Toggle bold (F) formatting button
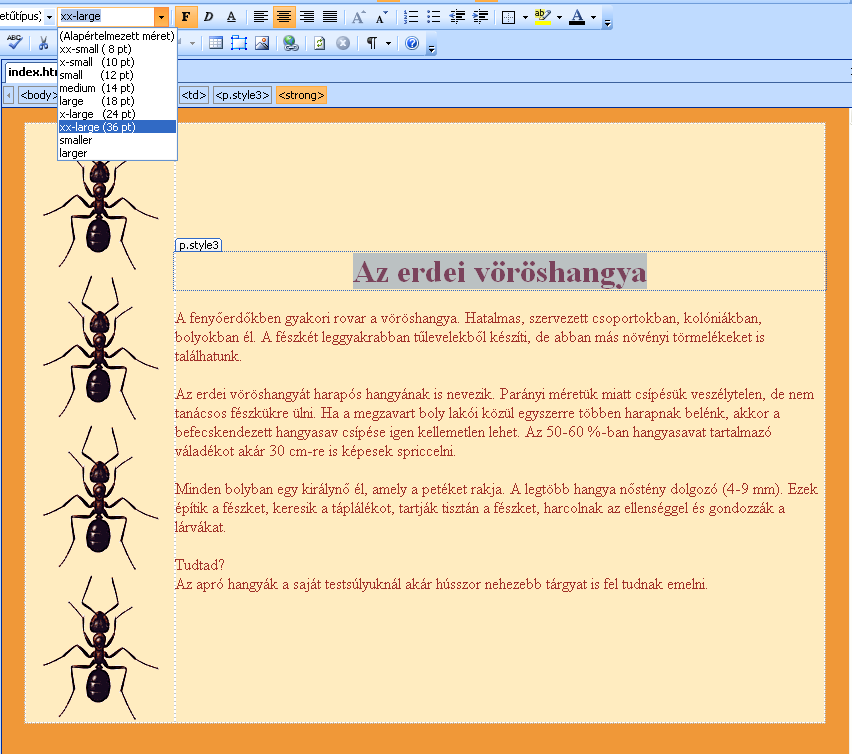 pos(186,17)
